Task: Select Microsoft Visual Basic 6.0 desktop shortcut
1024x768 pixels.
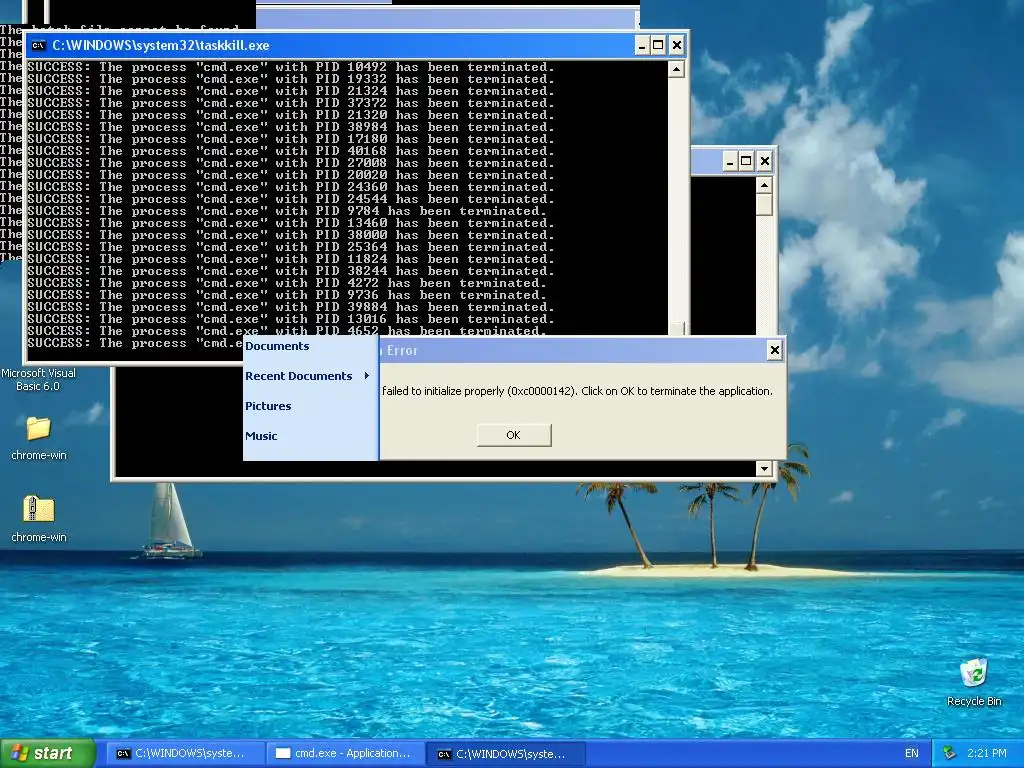Action: pyautogui.click(x=38, y=379)
